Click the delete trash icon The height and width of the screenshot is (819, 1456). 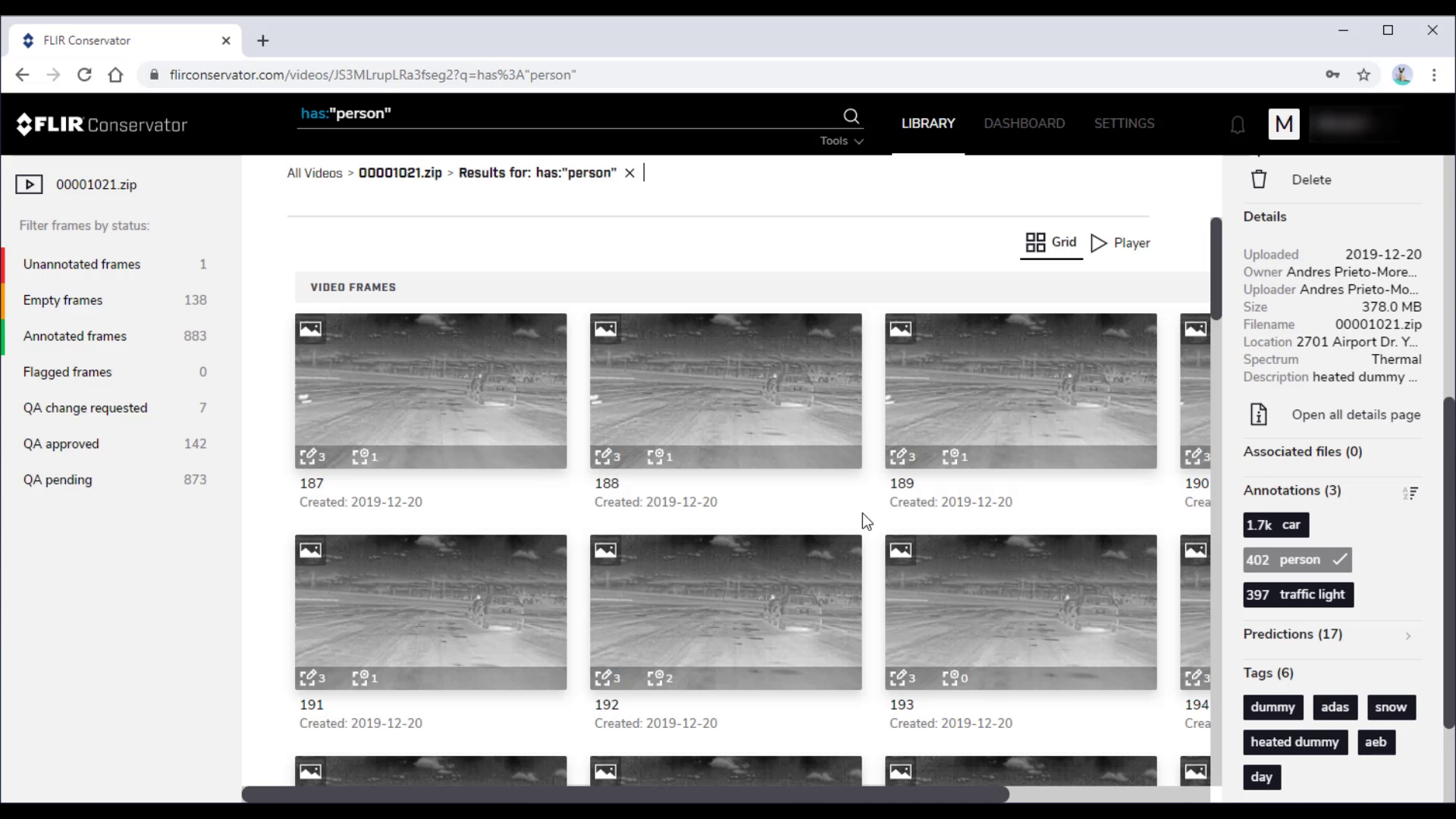tap(1260, 179)
